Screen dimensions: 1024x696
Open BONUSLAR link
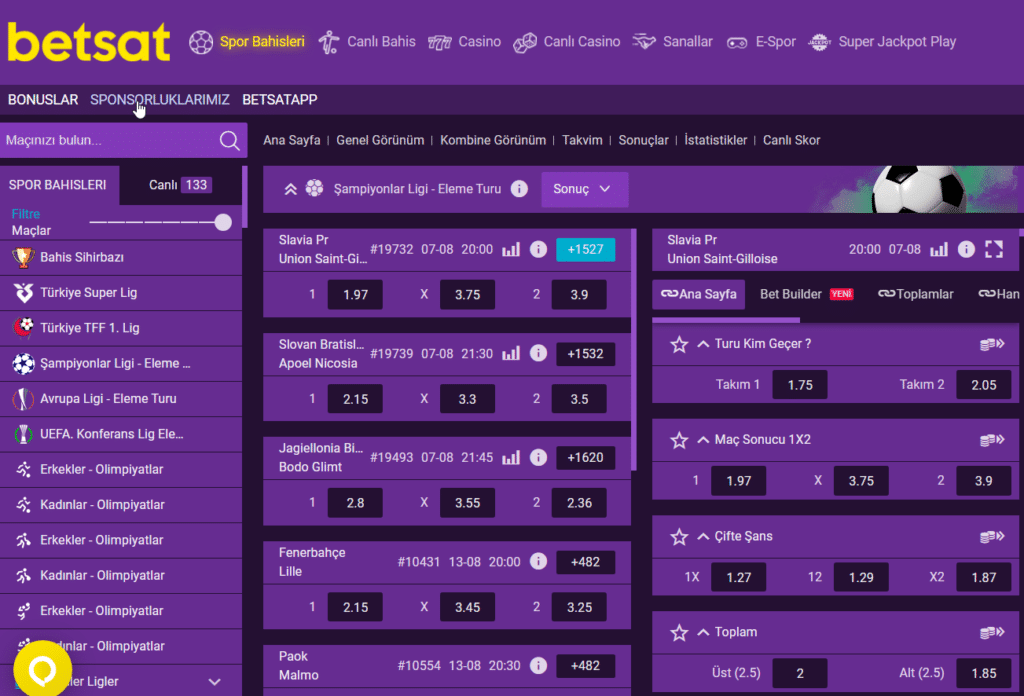43,100
